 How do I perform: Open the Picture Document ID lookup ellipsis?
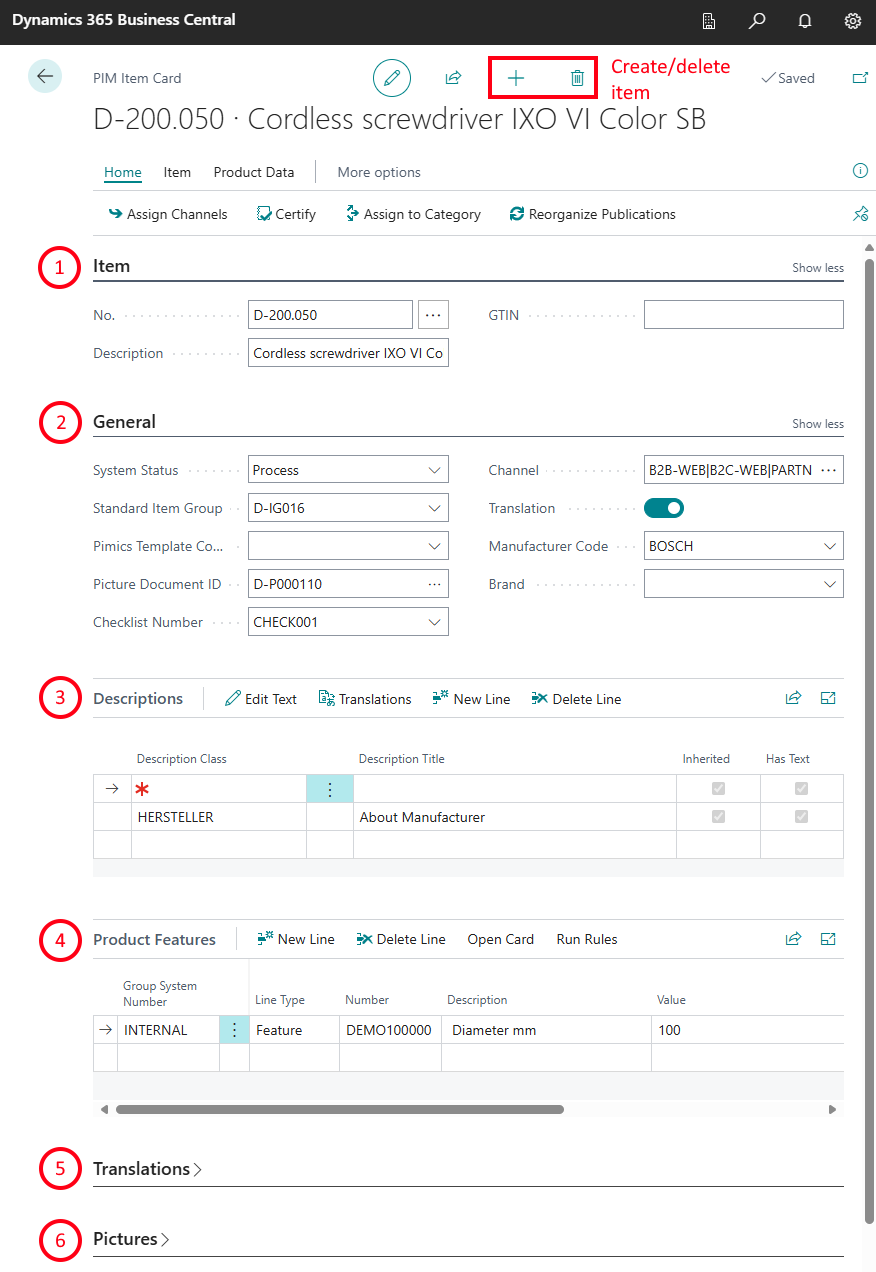pyautogui.click(x=434, y=584)
